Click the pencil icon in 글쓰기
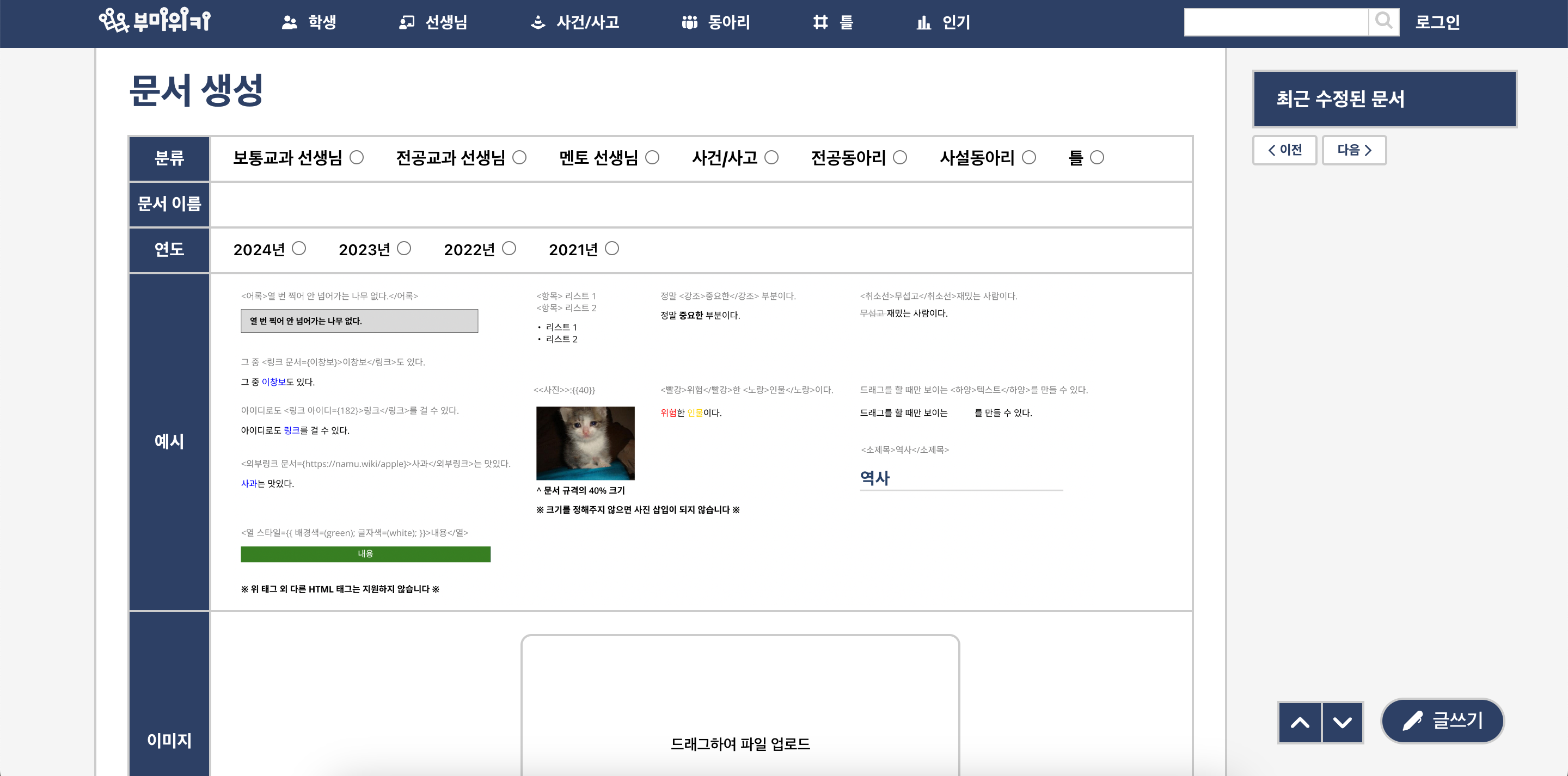This screenshot has height=776, width=1568. point(1412,721)
